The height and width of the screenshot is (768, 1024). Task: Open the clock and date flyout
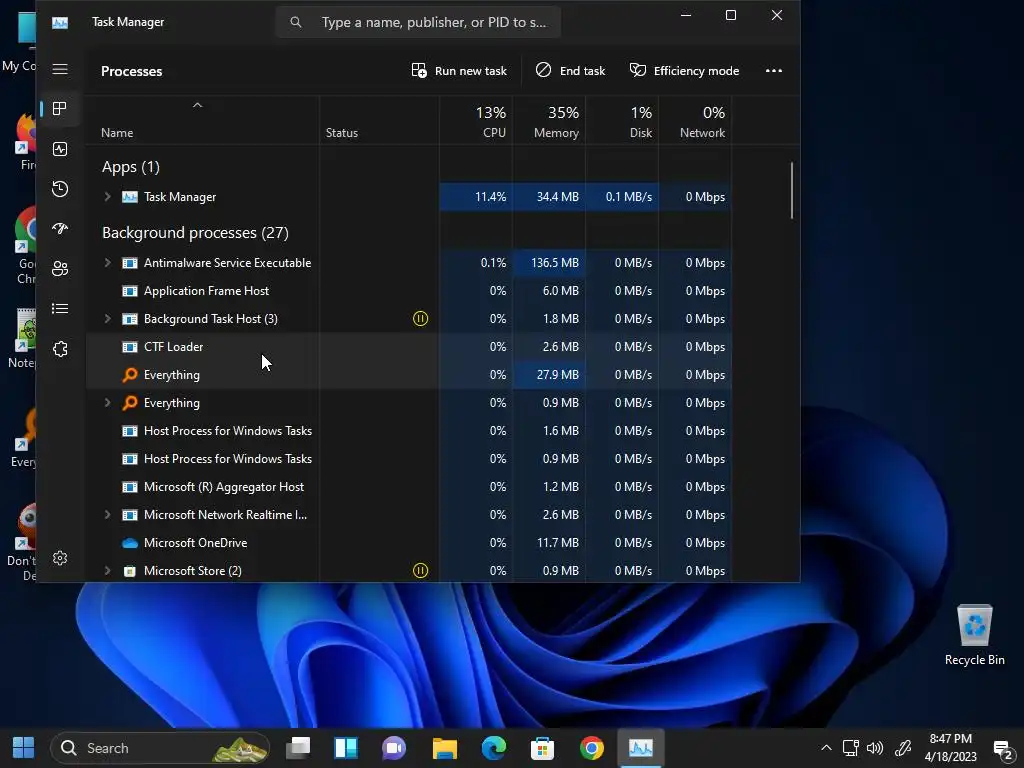tap(951, 748)
